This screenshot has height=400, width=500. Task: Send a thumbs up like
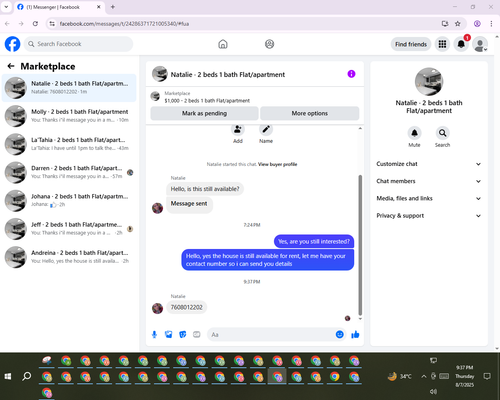[x=355, y=334]
